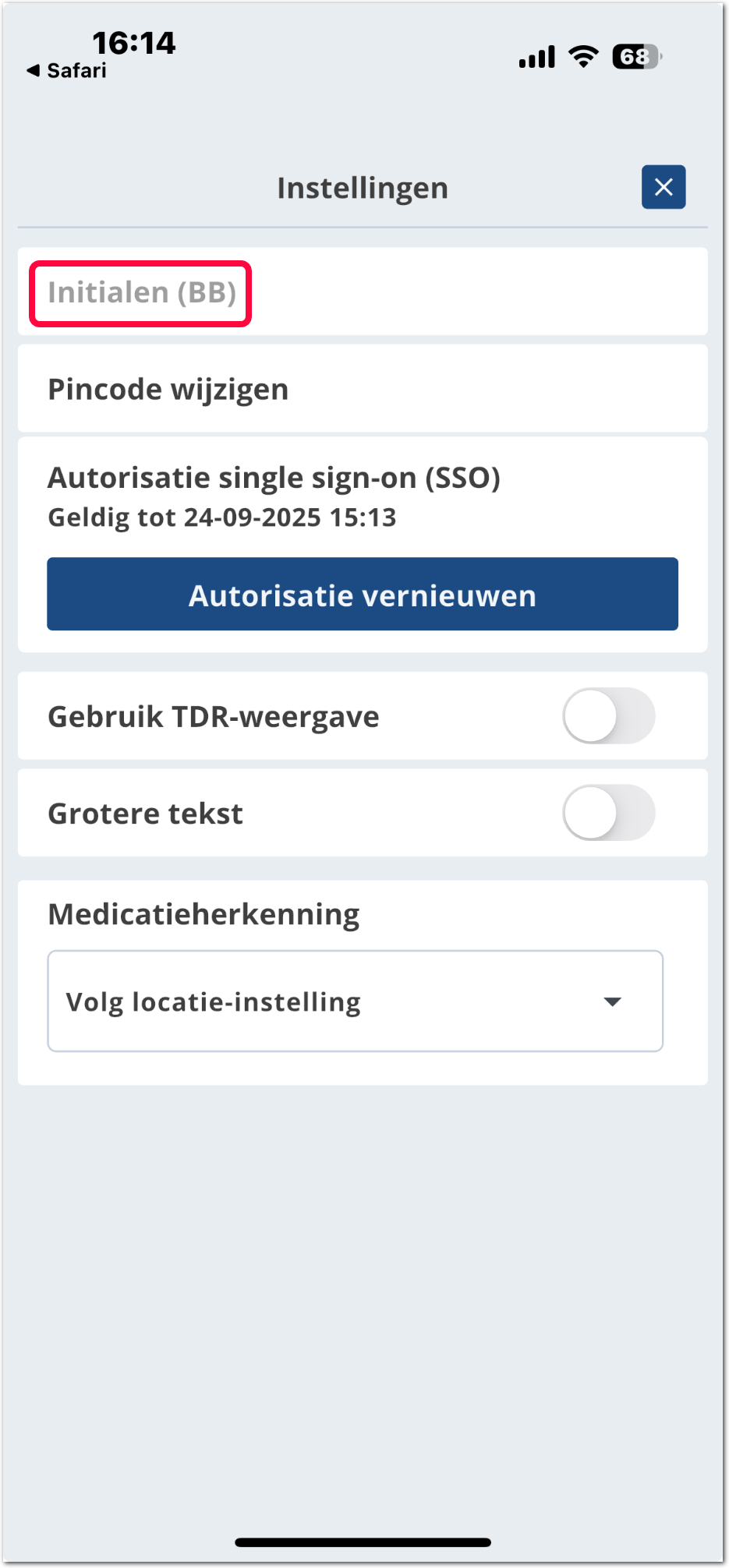The width and height of the screenshot is (729, 1568).
Task: Close the Instellingen screen with X
Action: pyautogui.click(x=664, y=187)
